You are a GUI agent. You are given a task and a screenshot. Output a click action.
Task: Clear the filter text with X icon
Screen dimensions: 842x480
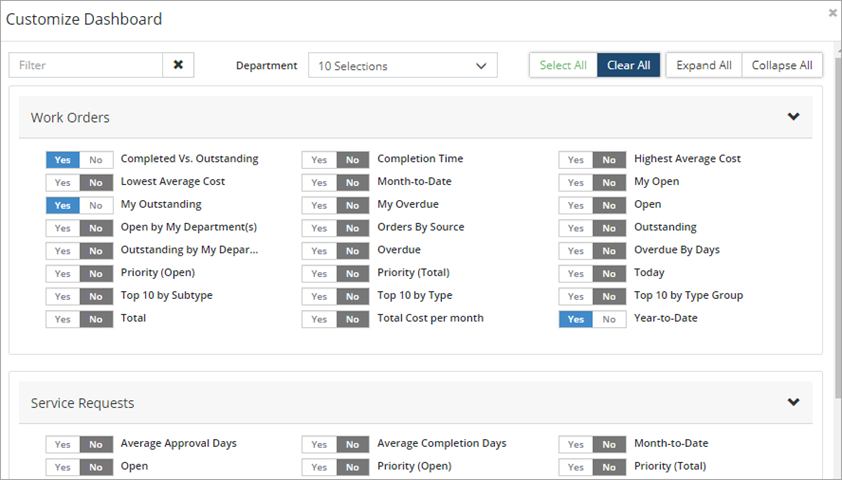pos(178,65)
